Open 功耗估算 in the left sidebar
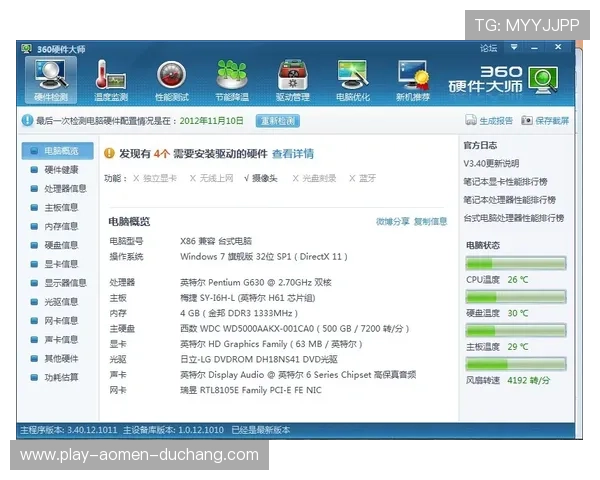This screenshot has height=480, width=600. (60, 377)
